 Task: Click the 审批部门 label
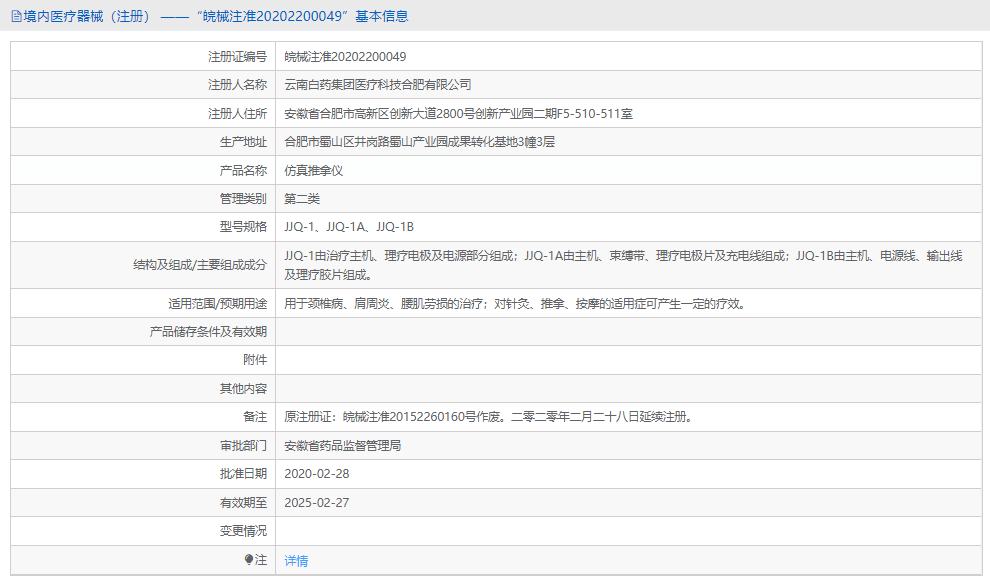[243, 446]
